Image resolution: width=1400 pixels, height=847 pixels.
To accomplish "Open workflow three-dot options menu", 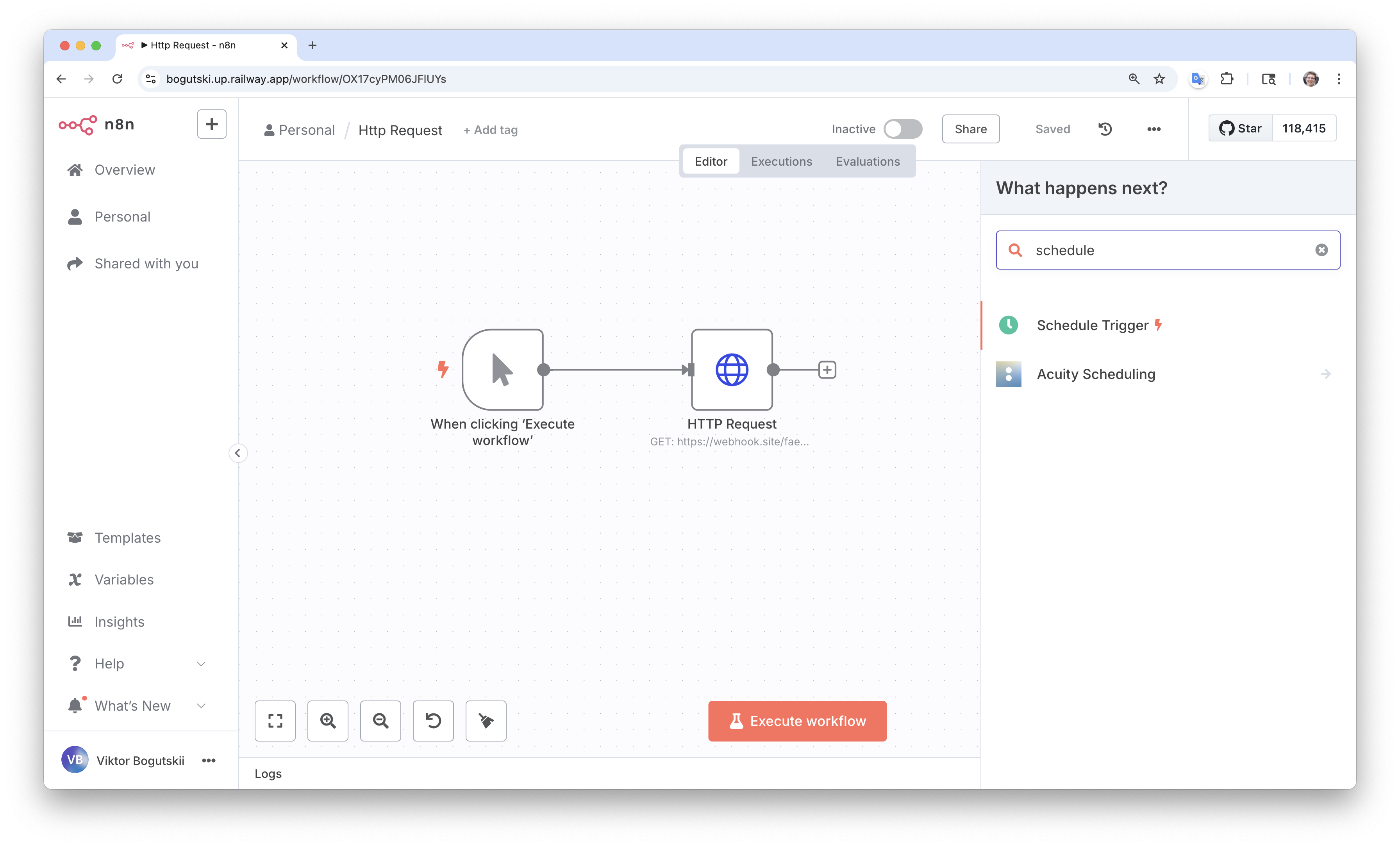I will pos(1154,129).
